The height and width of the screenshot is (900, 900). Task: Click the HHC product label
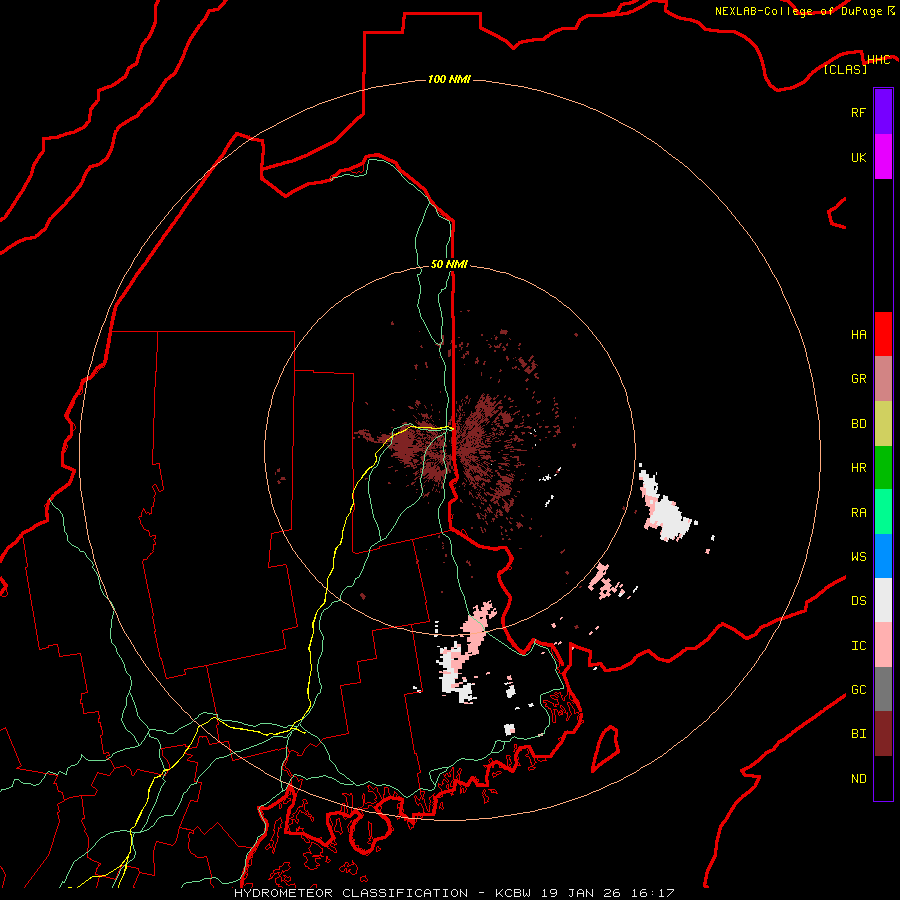(x=879, y=60)
